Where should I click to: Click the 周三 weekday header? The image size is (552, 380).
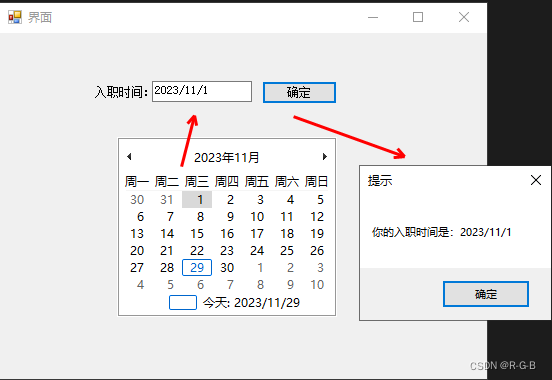tap(197, 182)
